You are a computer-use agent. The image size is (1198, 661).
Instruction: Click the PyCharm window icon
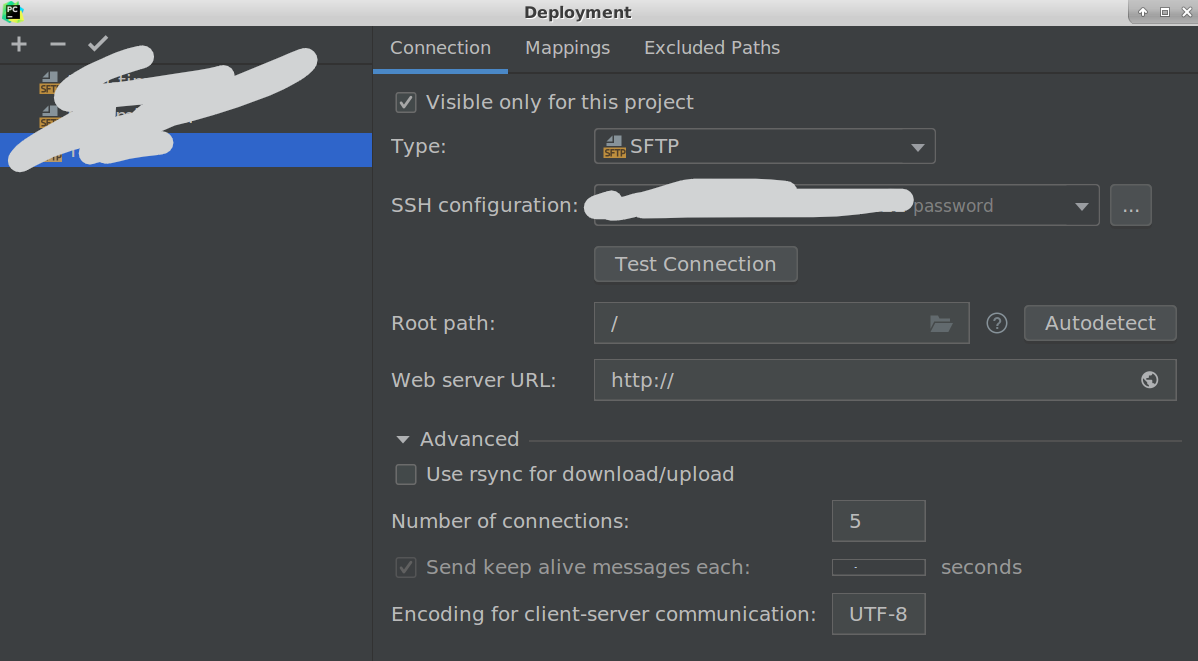click(x=13, y=11)
